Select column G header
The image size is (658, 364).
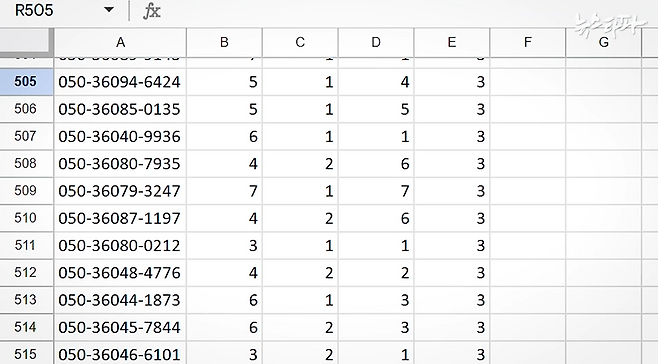point(604,42)
